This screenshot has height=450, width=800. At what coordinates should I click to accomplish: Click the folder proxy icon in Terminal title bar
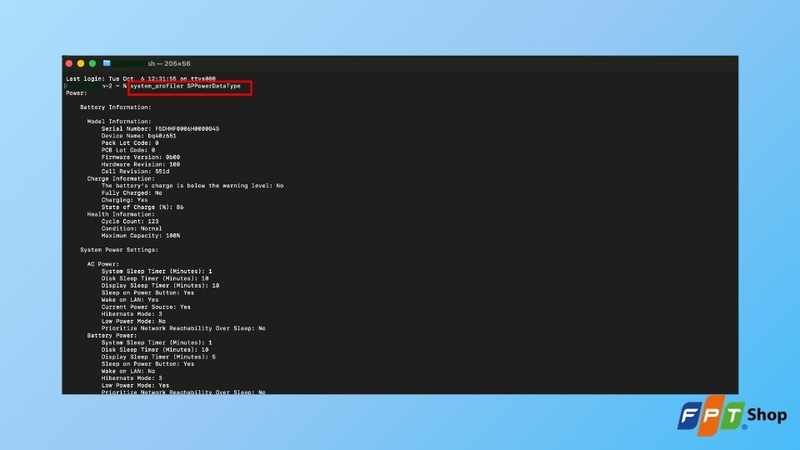(107, 63)
